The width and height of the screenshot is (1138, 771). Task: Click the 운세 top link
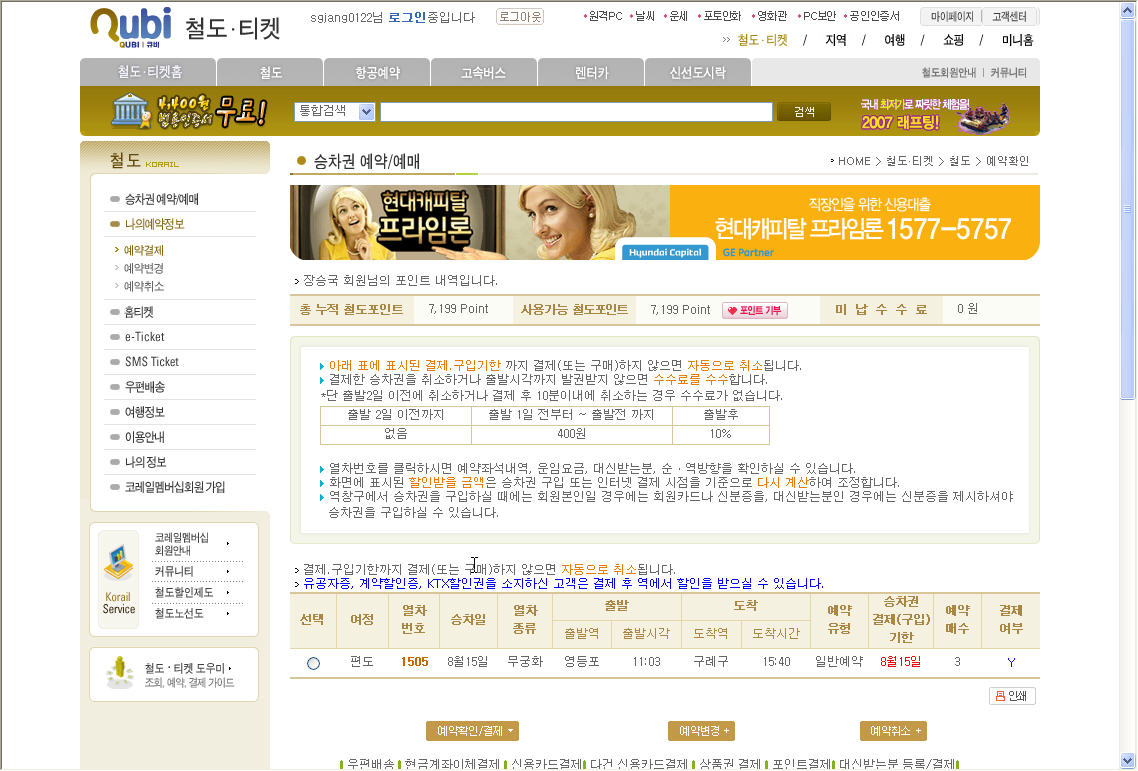(676, 16)
